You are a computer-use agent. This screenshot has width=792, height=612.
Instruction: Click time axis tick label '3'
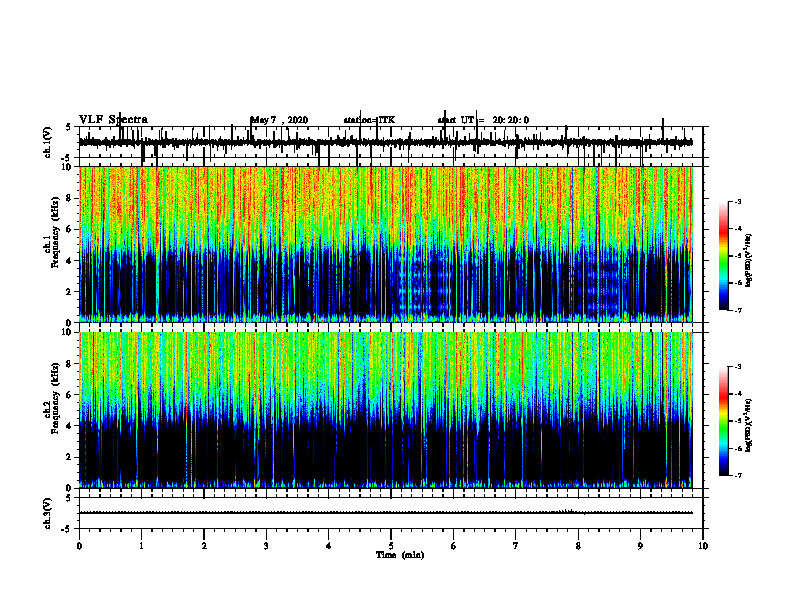click(x=266, y=546)
